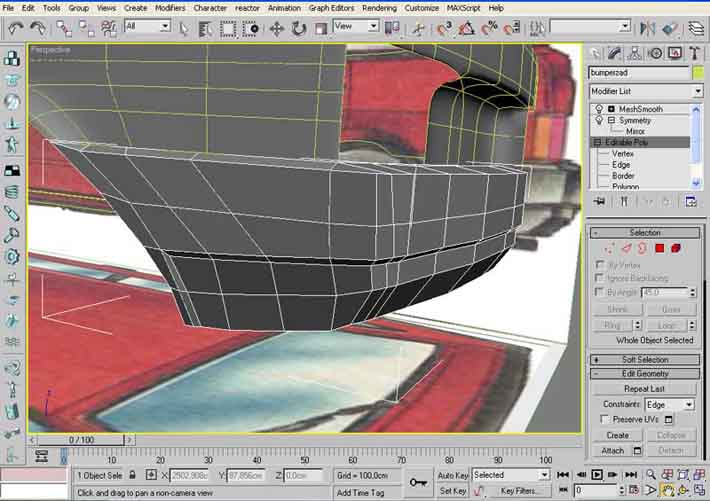Collapse the Symmetry modifier tree
The width and height of the screenshot is (710, 501).
tap(611, 120)
